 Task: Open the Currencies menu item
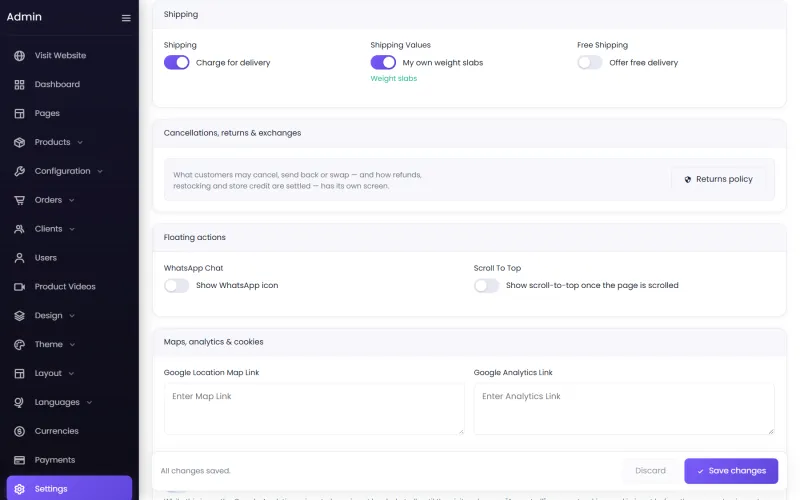pos(57,432)
